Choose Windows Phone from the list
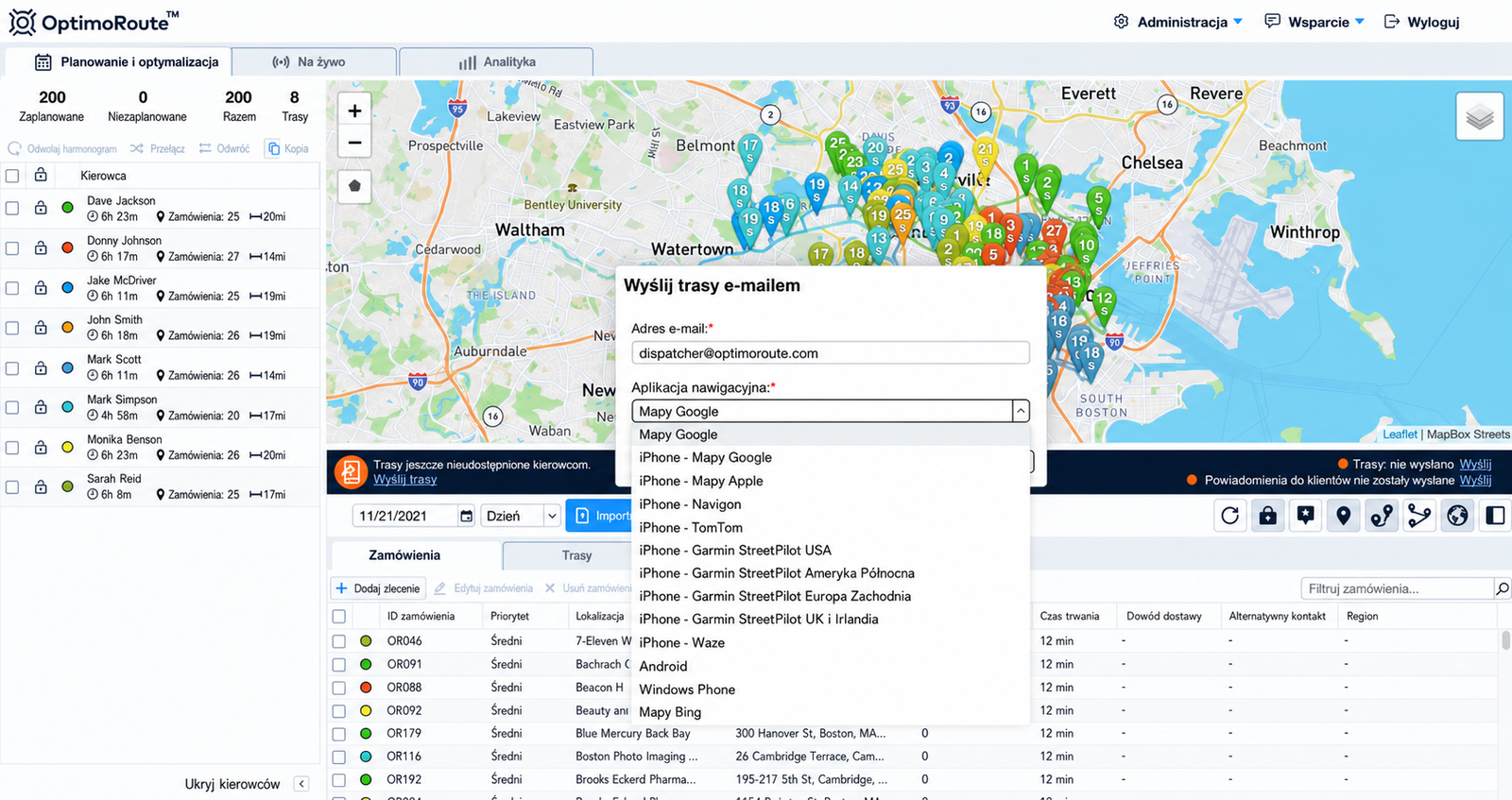 point(831,689)
